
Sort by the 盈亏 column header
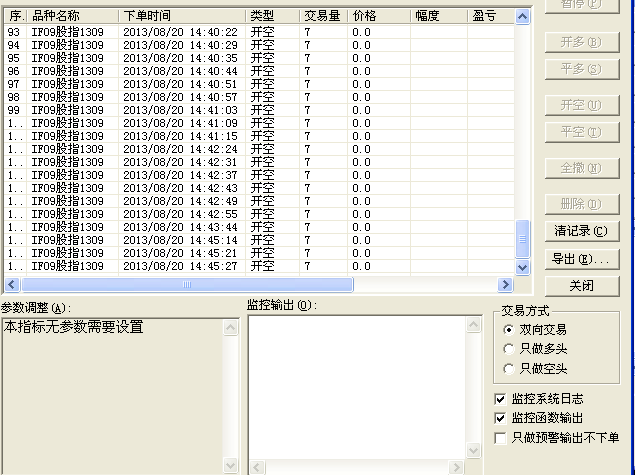[x=491, y=16]
